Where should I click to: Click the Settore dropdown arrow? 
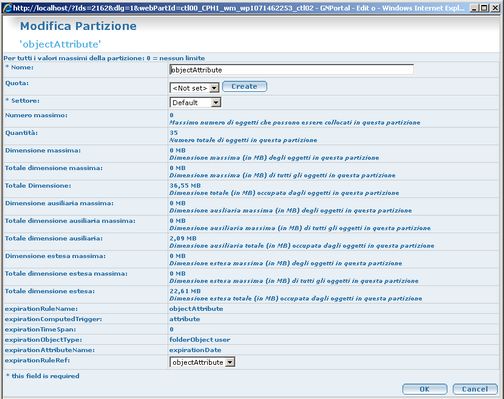click(216, 103)
